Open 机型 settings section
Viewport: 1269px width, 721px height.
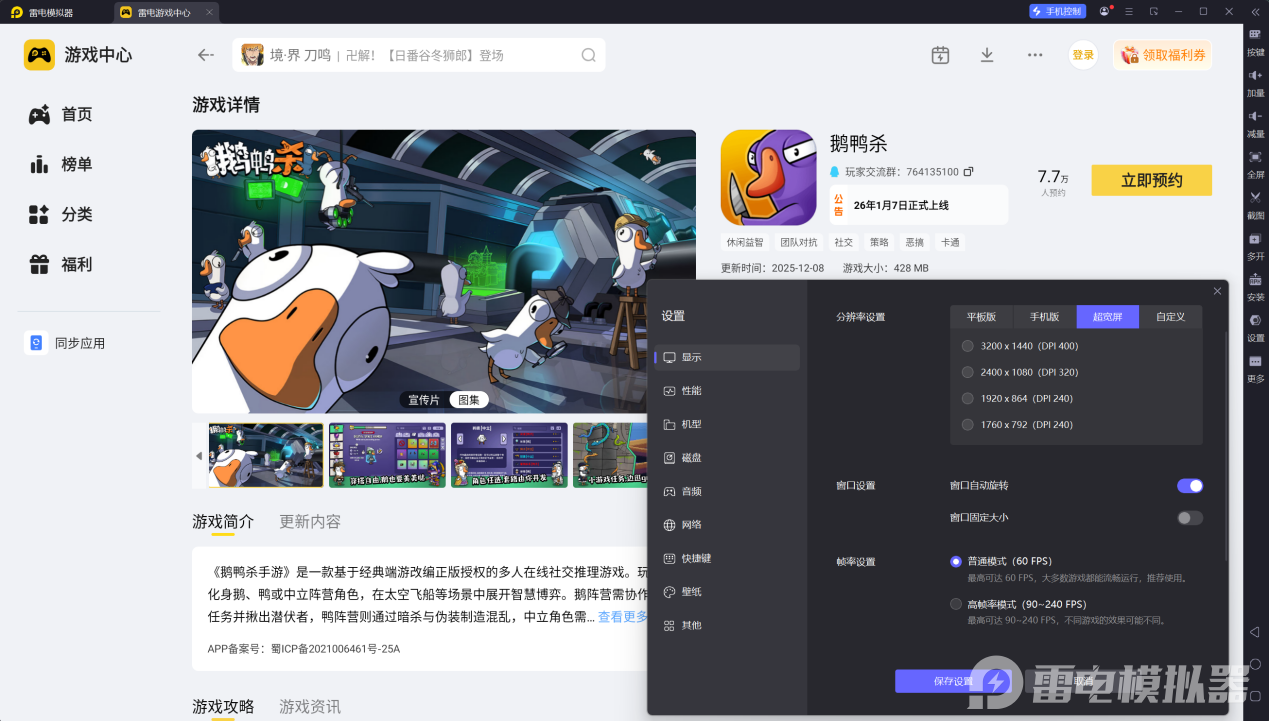[x=728, y=424]
